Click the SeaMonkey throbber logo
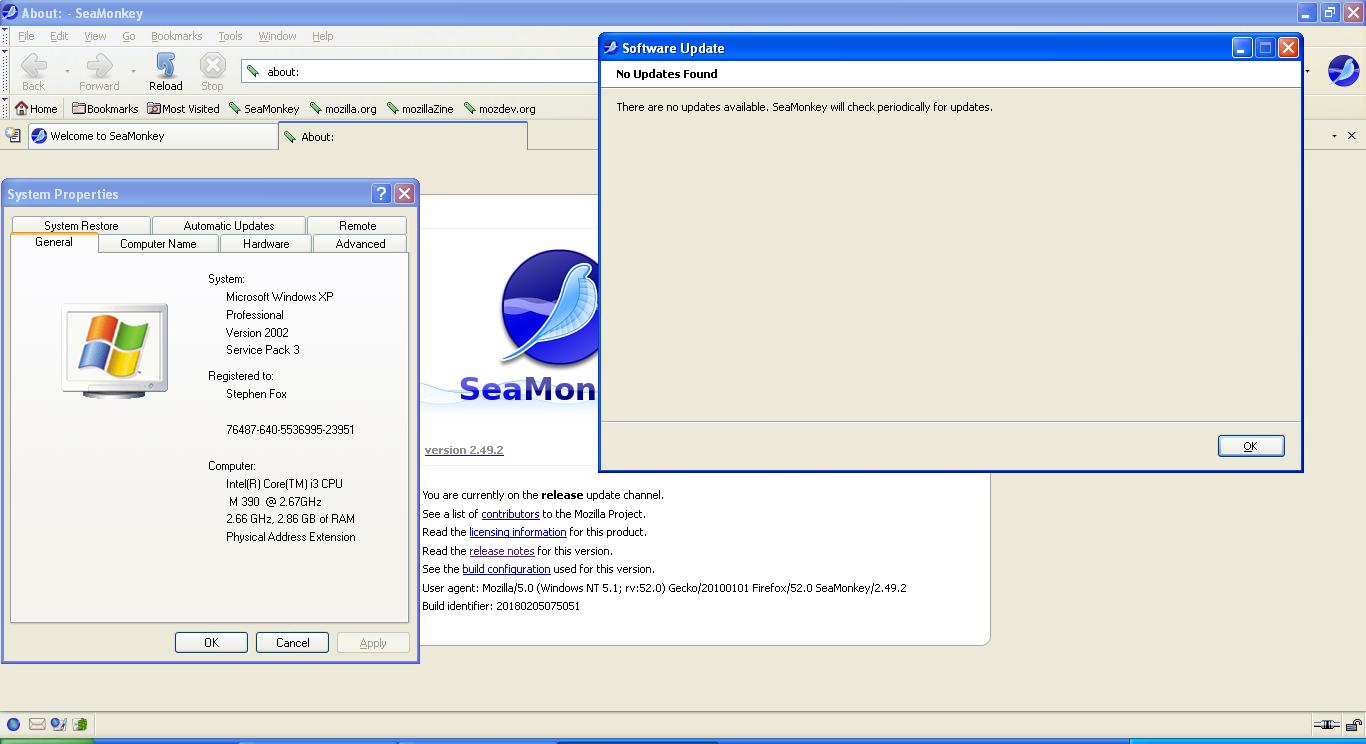The height and width of the screenshot is (744, 1366). pyautogui.click(x=1343, y=71)
